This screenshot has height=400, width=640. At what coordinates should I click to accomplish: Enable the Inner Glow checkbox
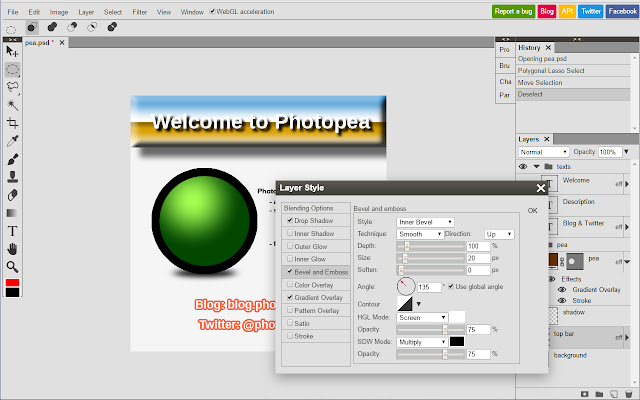(290, 259)
